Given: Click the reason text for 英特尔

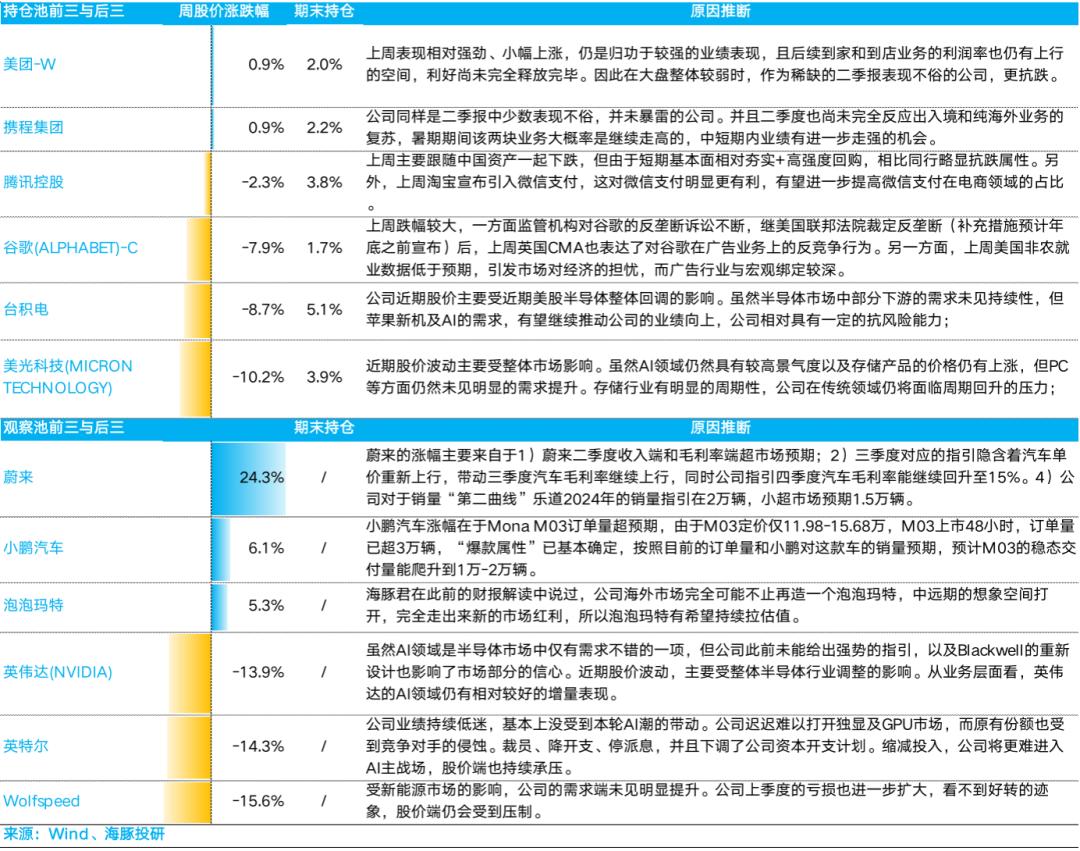Looking at the screenshot, I should tap(715, 746).
